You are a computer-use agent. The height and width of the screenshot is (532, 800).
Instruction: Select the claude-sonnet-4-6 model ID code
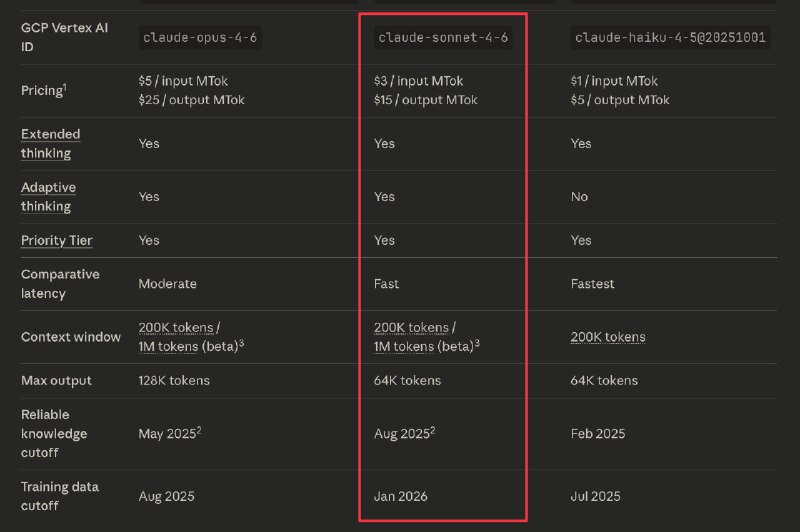click(x=442, y=39)
